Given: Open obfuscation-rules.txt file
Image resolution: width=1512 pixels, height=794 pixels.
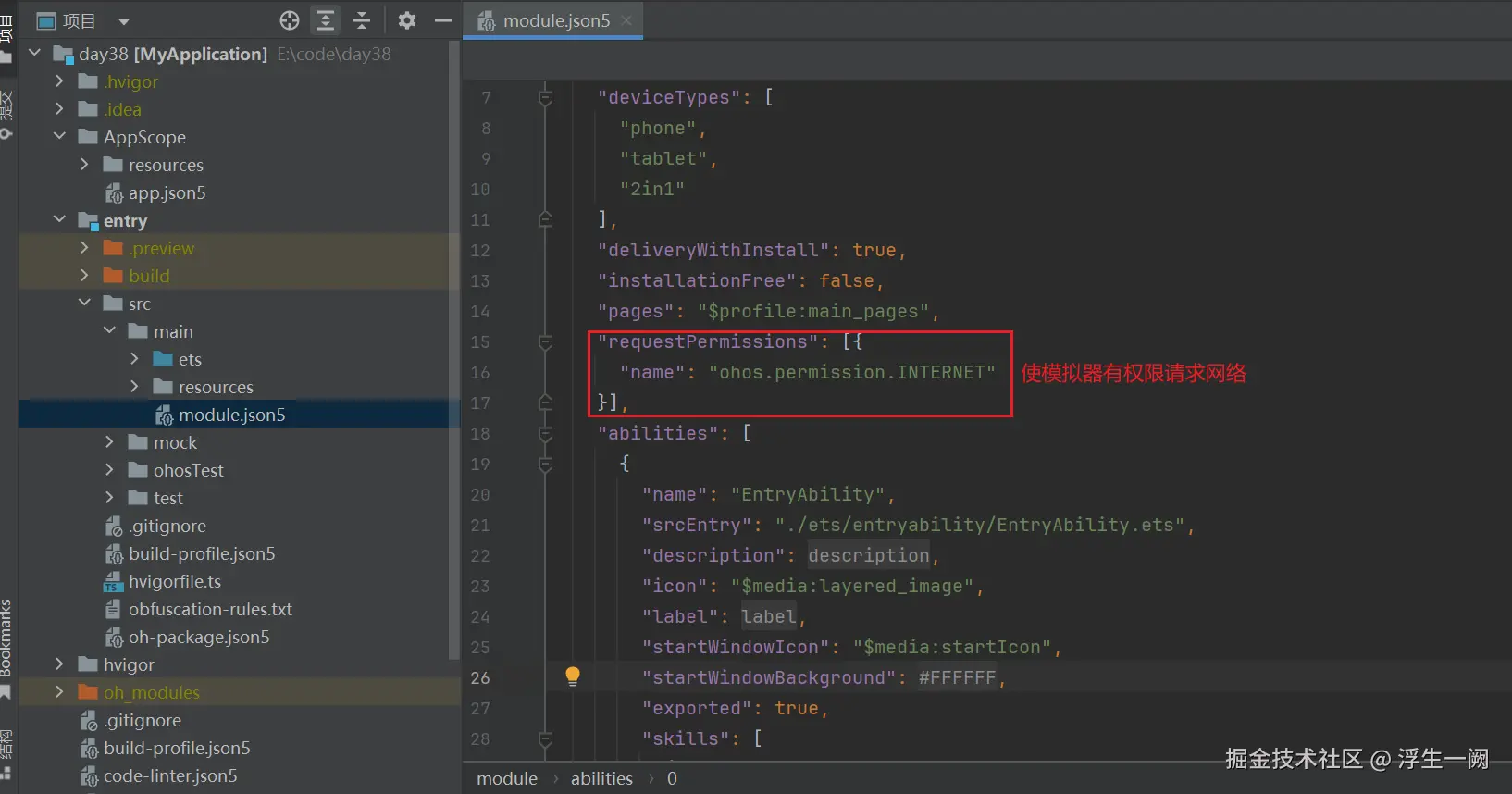Looking at the screenshot, I should click(210, 609).
